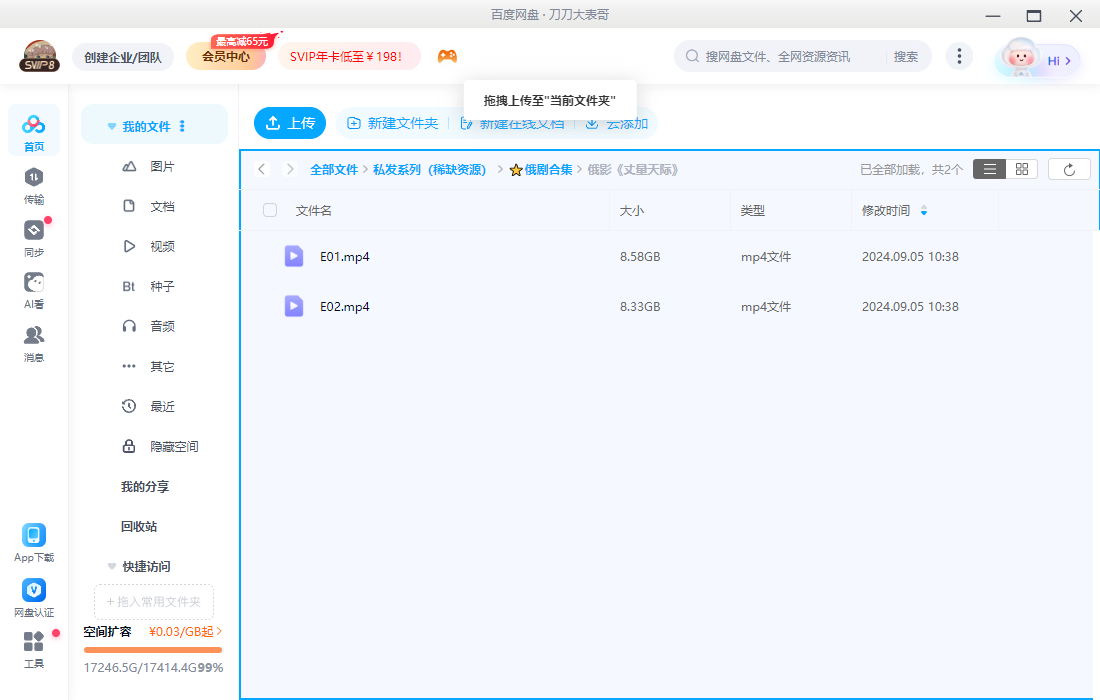Open the three-dot menu beside the search bar
The height and width of the screenshot is (700, 1100).
959,56
